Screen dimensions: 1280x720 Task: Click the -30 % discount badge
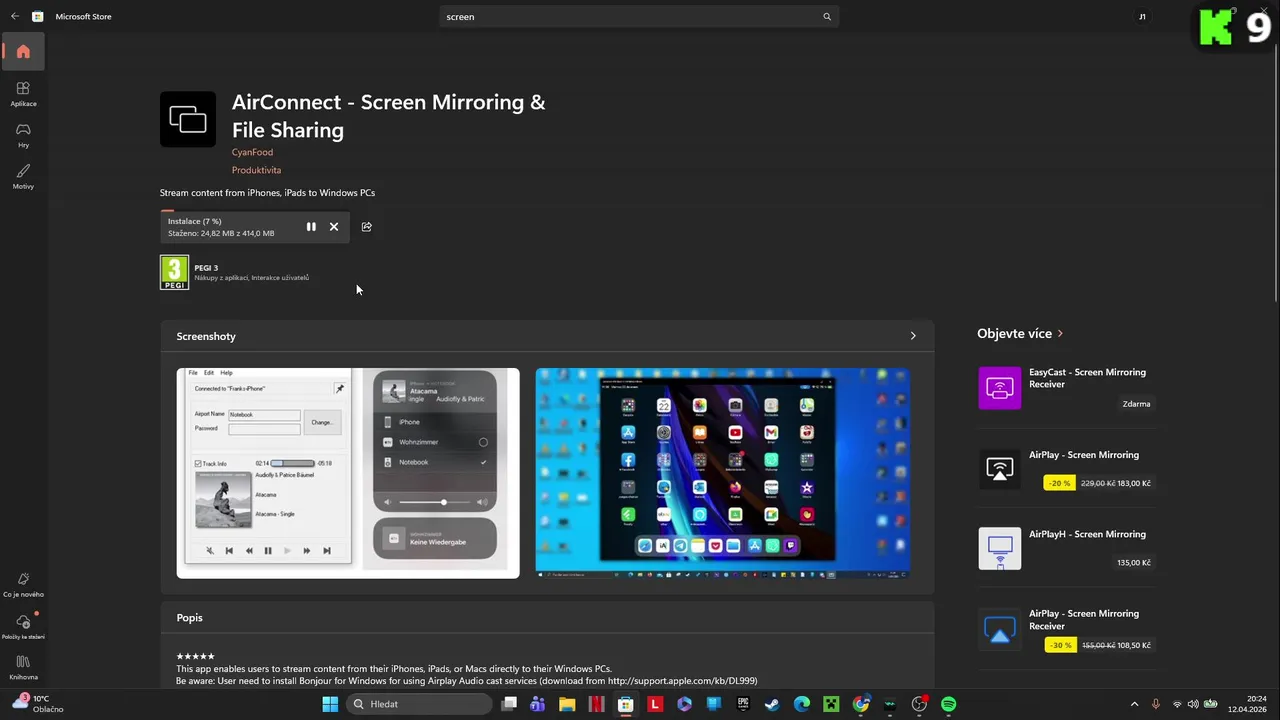coord(1060,645)
